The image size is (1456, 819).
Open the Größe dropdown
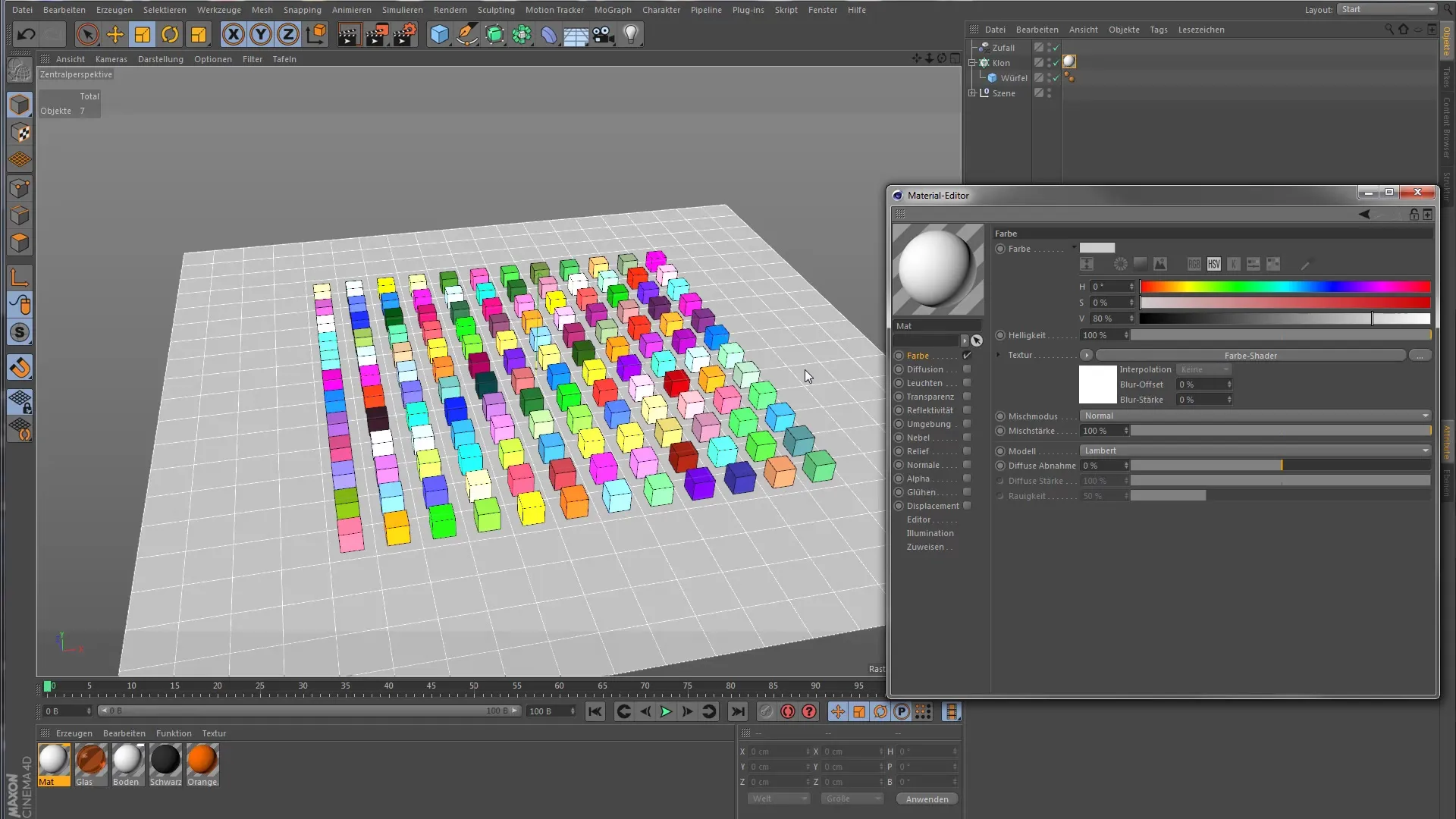coord(852,799)
